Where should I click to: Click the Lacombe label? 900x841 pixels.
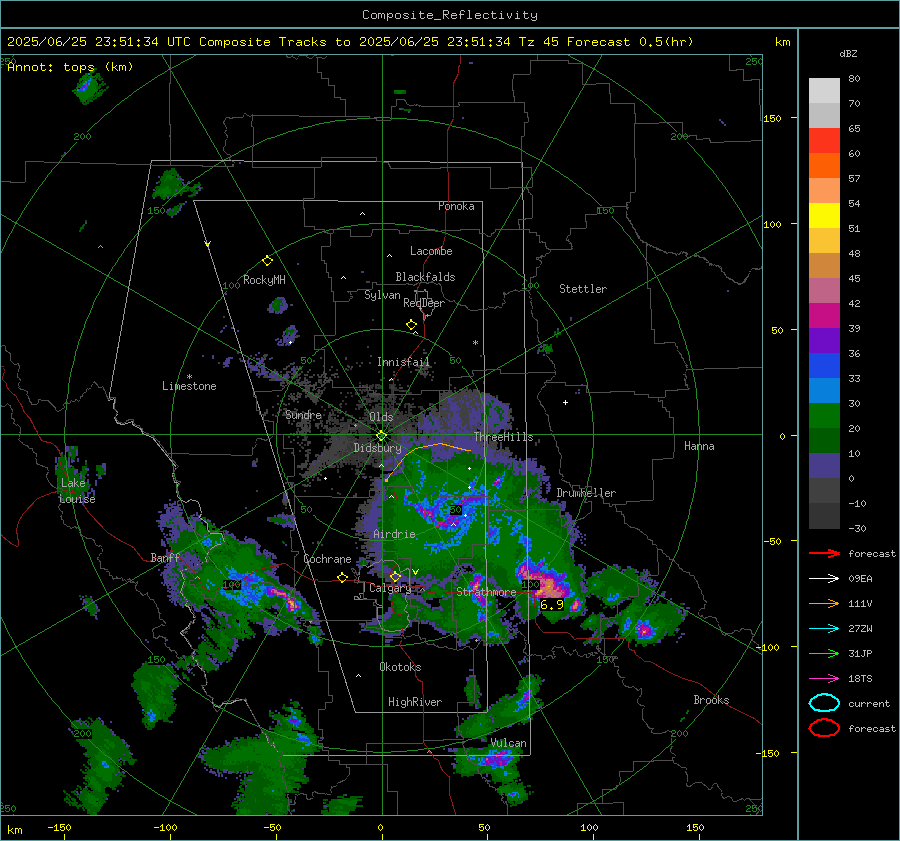tap(431, 251)
